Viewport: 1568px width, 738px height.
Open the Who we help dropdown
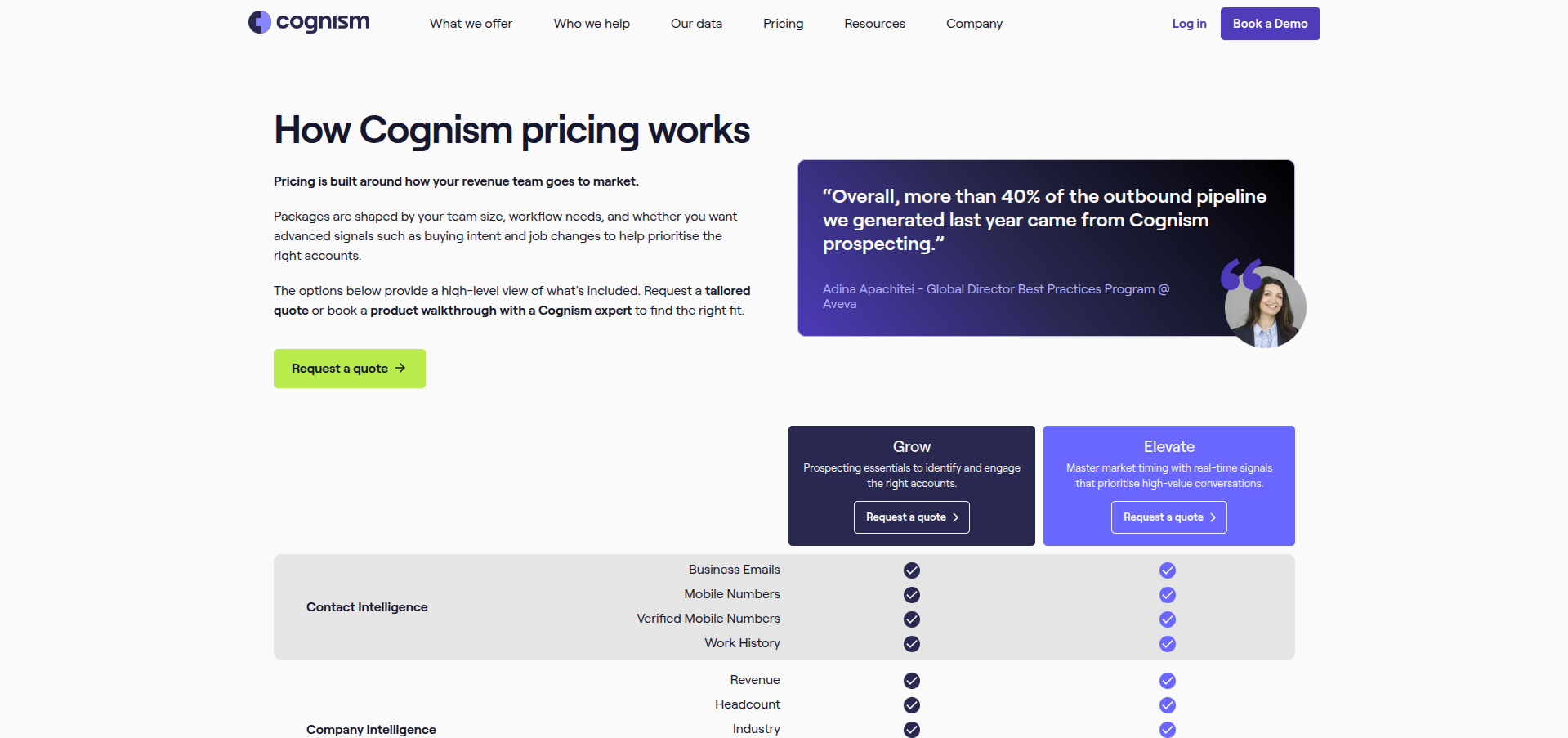[591, 23]
